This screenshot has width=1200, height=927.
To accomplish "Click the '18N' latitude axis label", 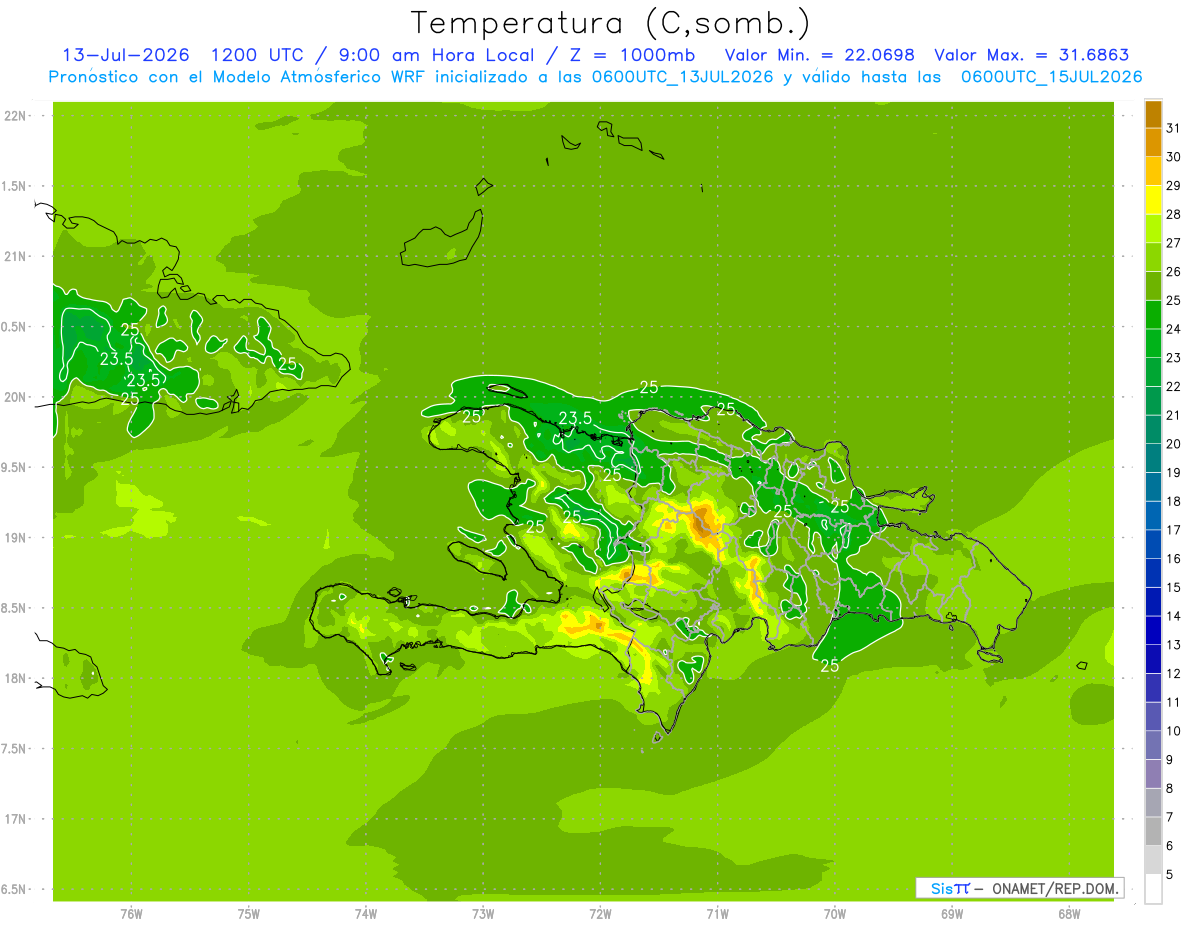I will [x=16, y=678].
